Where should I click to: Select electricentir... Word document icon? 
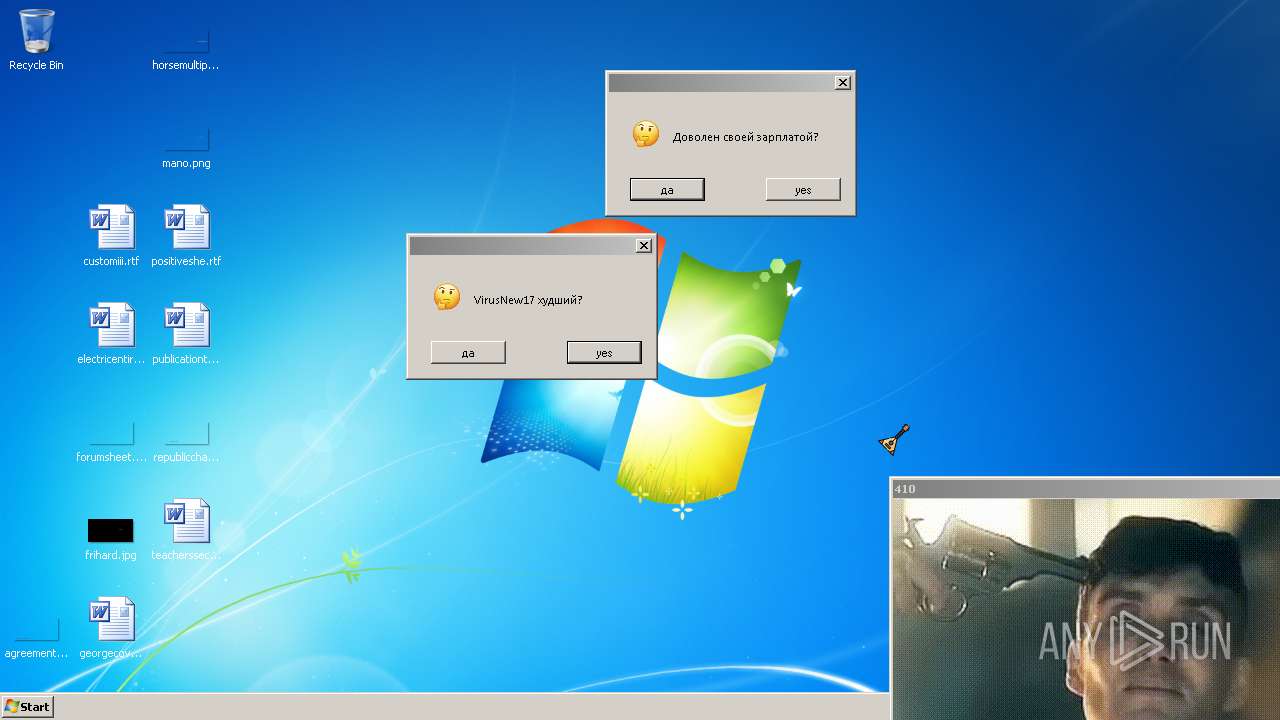(x=111, y=334)
